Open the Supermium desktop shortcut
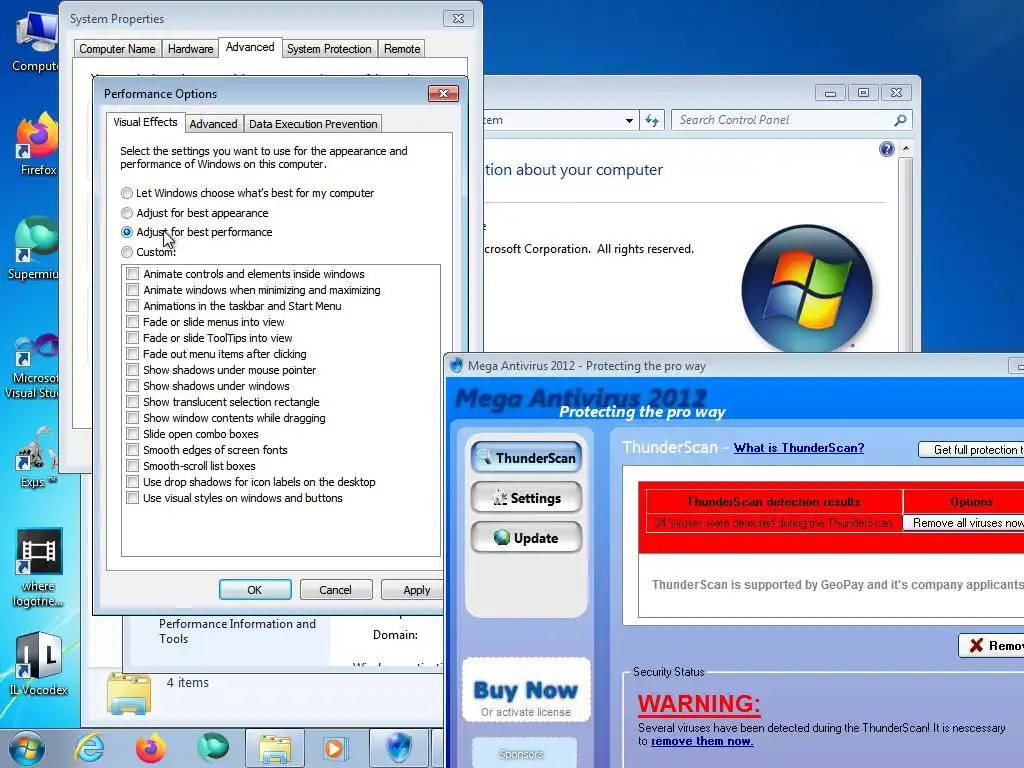Viewport: 1024px width, 768px height. [x=34, y=248]
